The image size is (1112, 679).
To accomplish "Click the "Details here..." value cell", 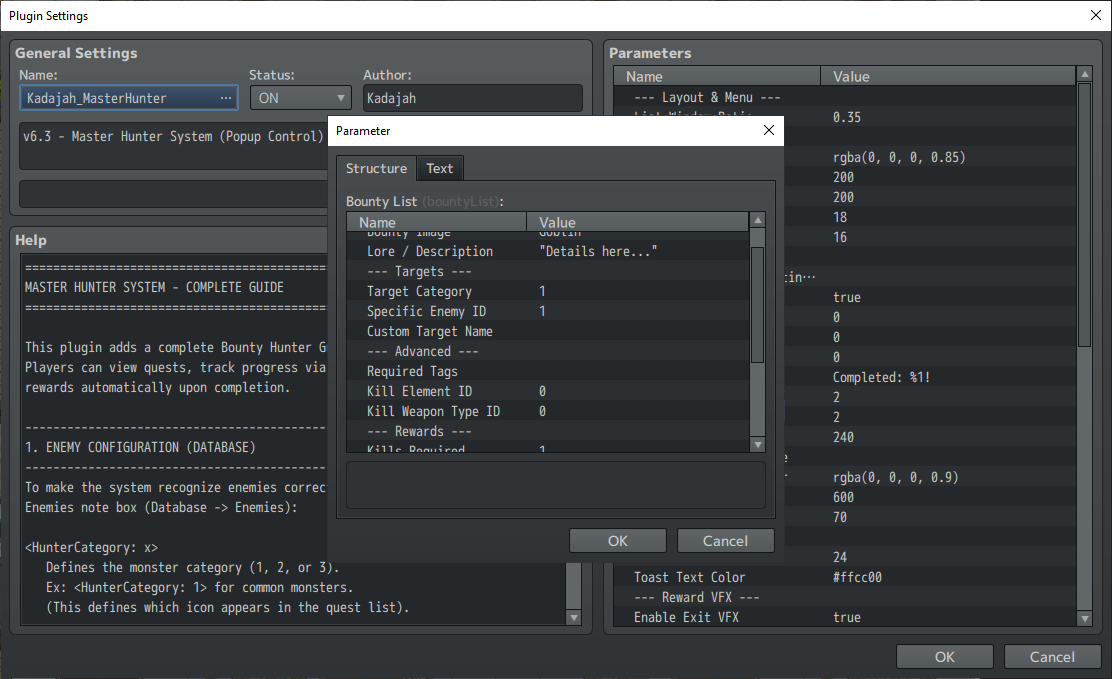I will [598, 251].
